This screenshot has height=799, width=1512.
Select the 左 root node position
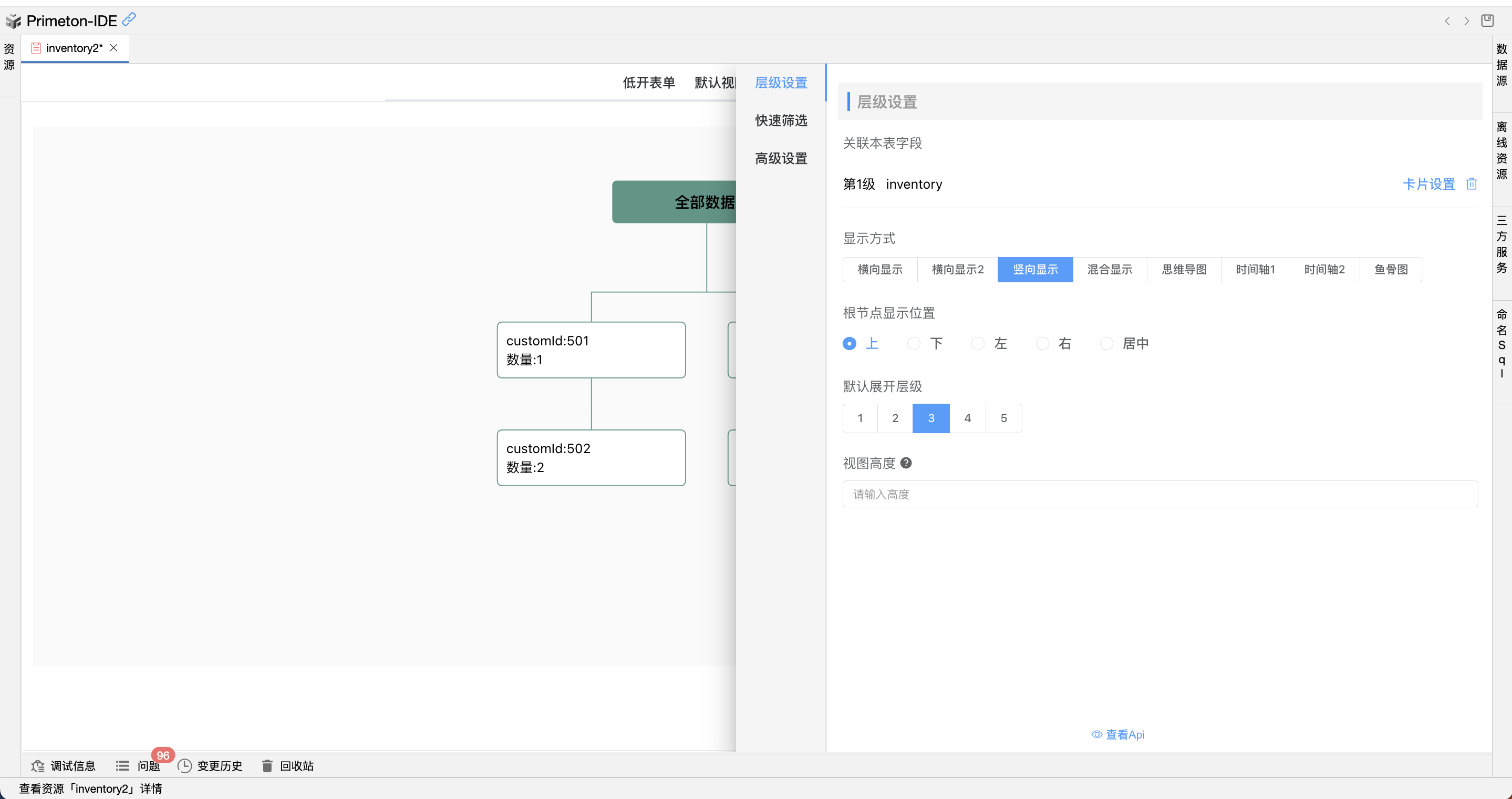tap(978, 343)
